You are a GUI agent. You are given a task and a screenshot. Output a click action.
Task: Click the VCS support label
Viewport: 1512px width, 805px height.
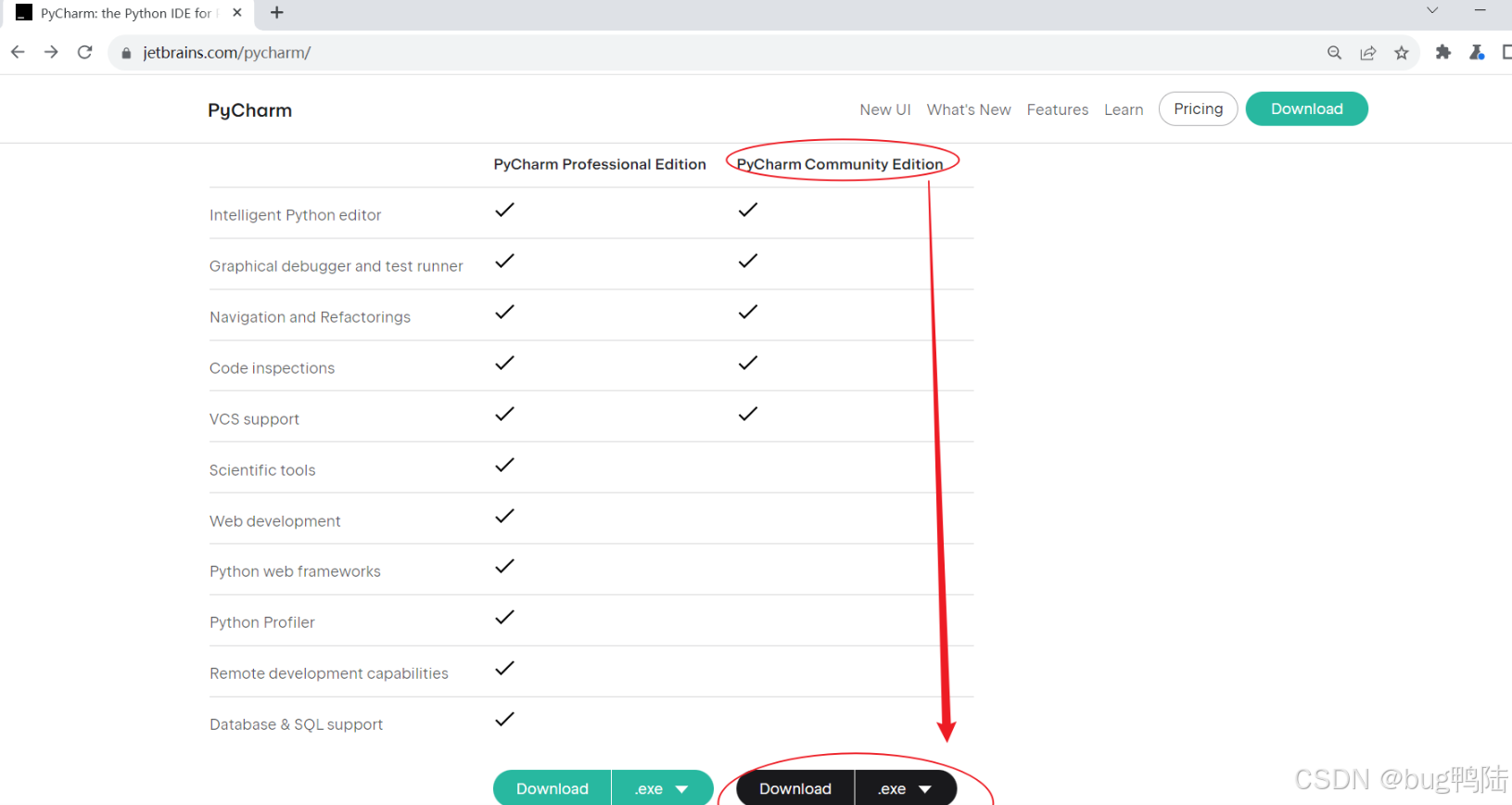[x=254, y=419]
